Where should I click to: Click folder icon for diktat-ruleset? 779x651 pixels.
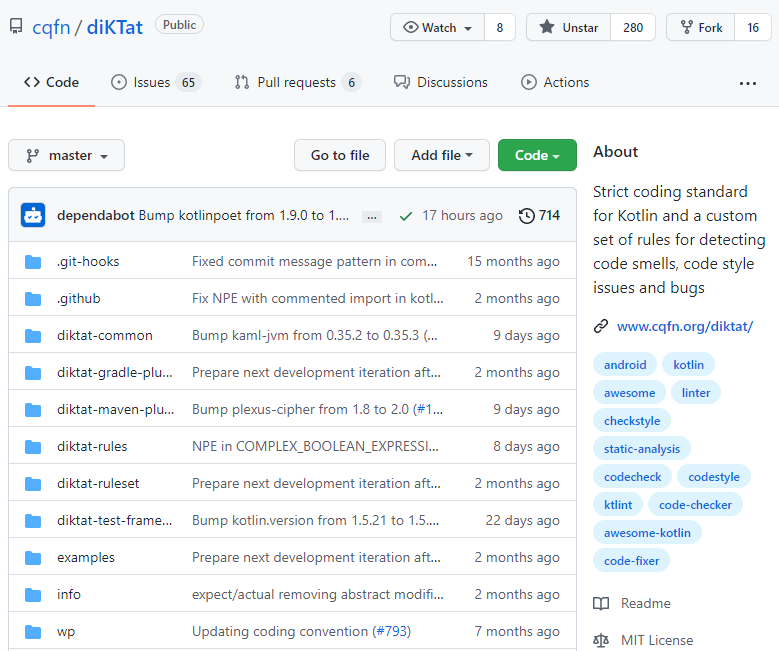click(33, 484)
